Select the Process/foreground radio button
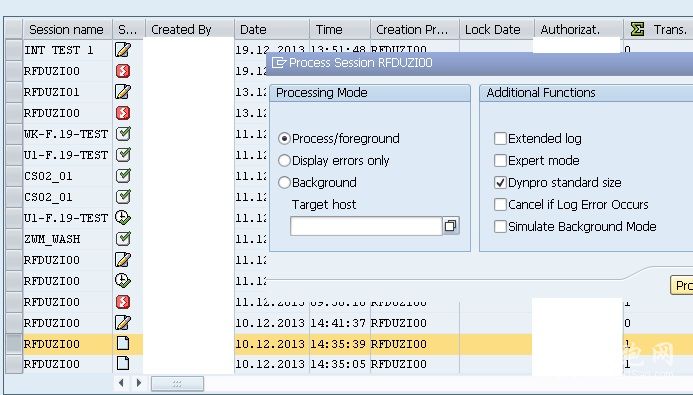 (x=284, y=139)
